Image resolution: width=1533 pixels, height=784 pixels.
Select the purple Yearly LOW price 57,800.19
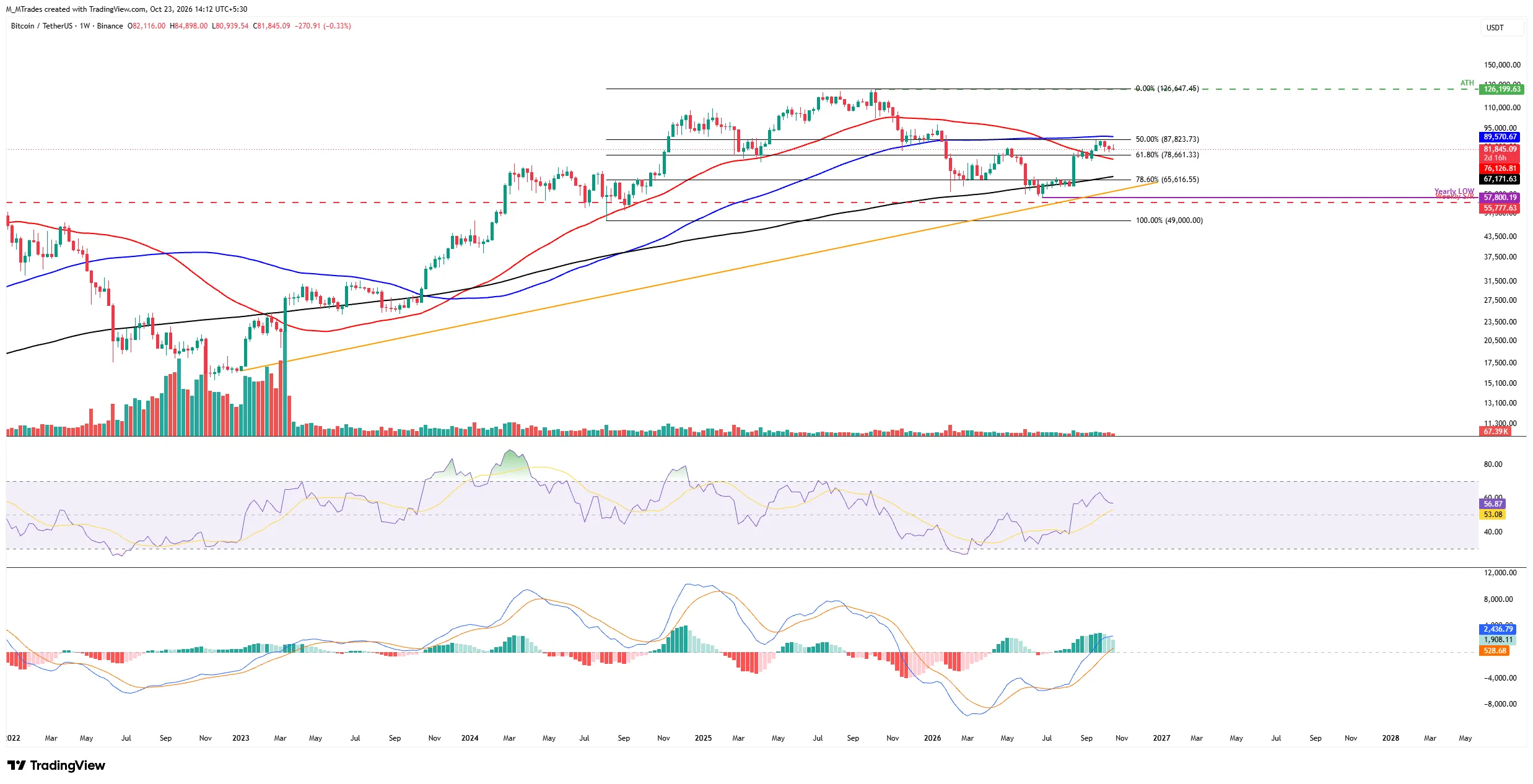tap(1500, 198)
